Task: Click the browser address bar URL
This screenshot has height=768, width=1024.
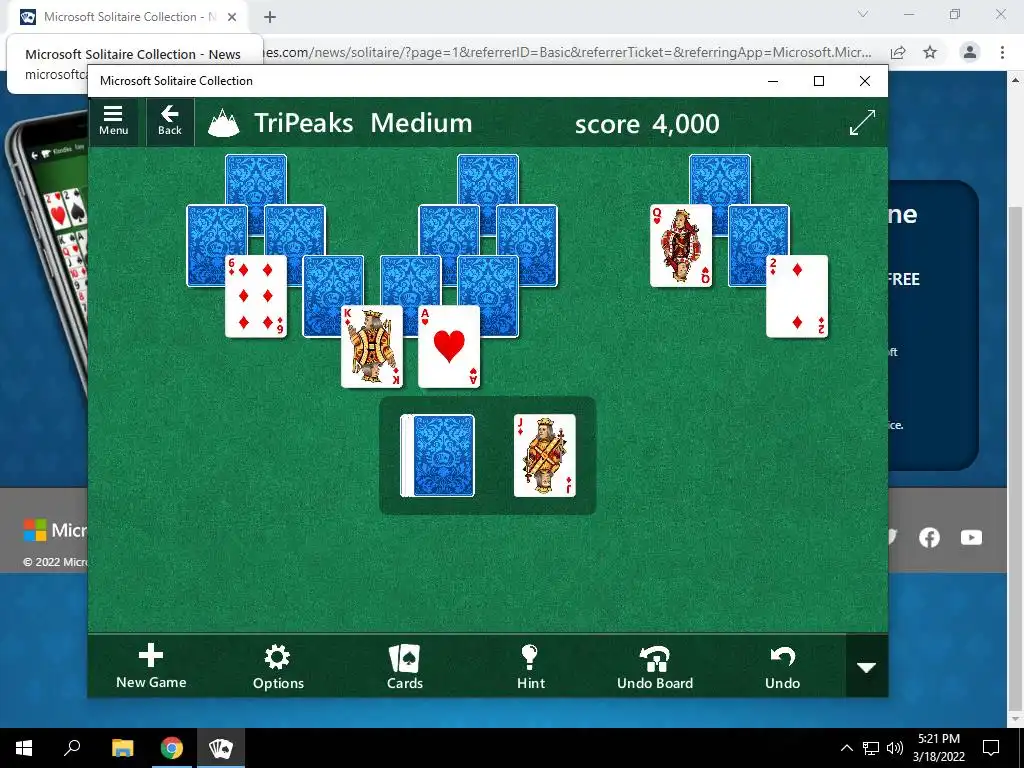Action: point(568,52)
